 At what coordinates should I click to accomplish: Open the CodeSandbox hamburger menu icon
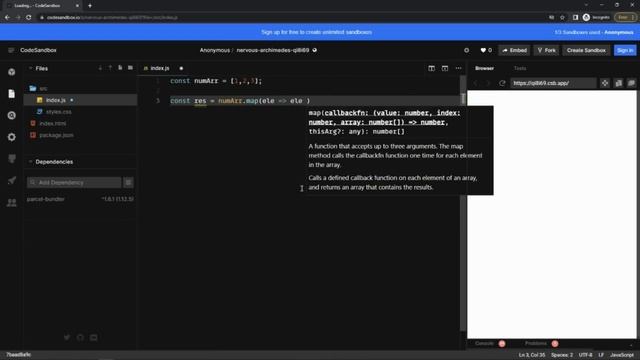pyautogui.click(x=11, y=50)
